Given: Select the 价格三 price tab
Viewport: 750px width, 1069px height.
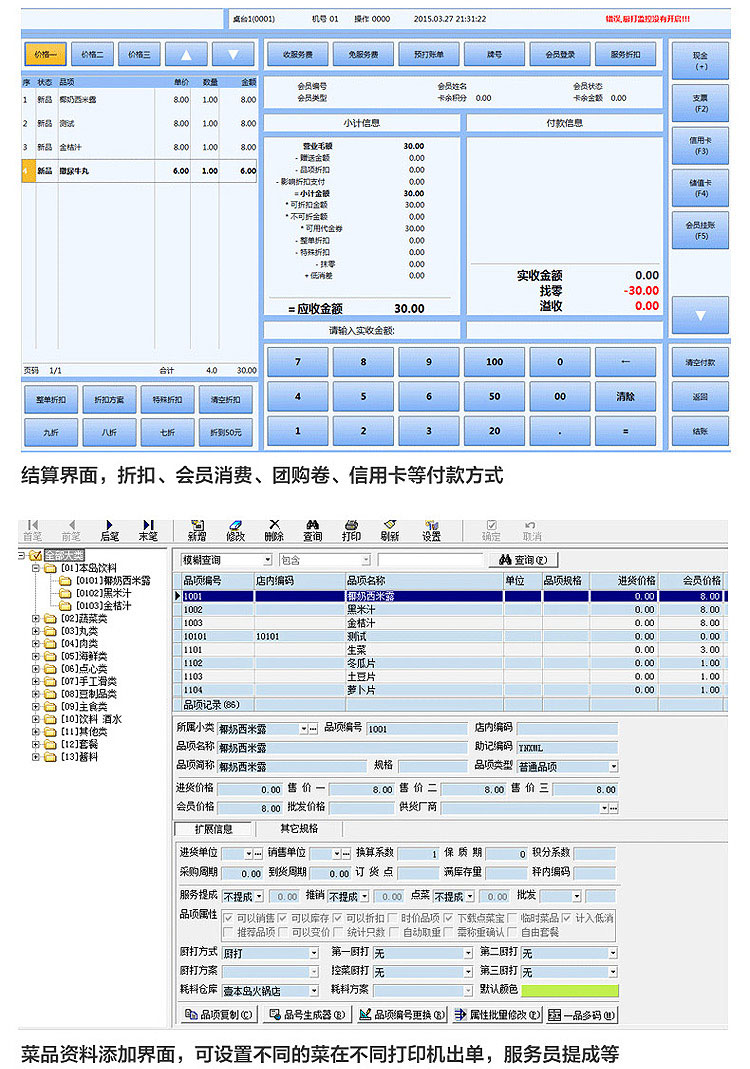Looking at the screenshot, I should pos(139,55).
